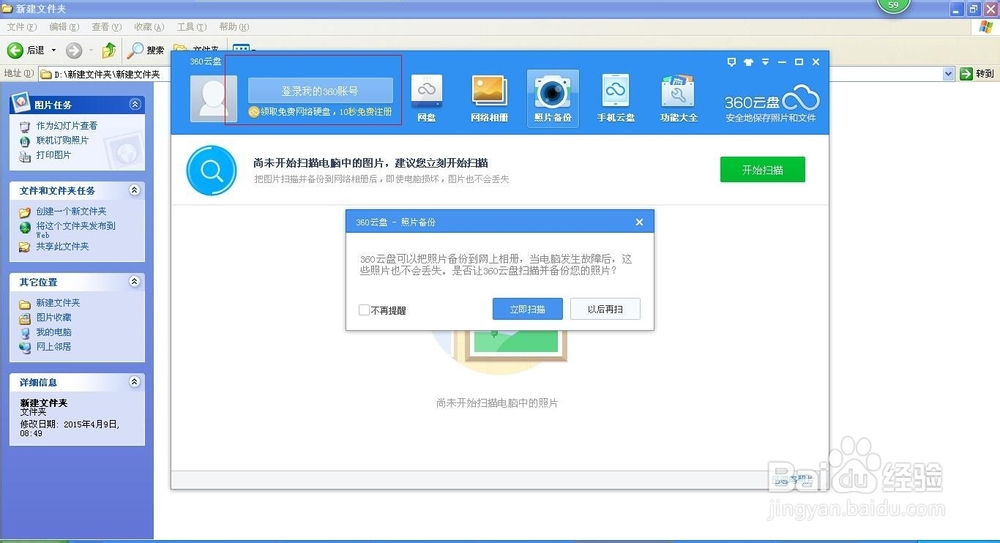Screen dimensions: 1000x543
Task: Open the Explorer 工具 menu
Action: click(x=191, y=27)
